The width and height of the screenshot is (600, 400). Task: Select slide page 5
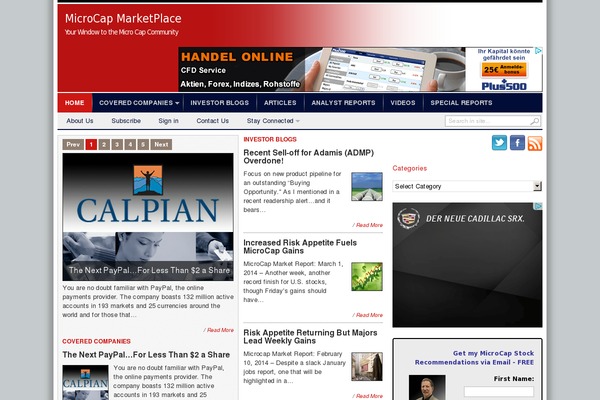pyautogui.click(x=143, y=144)
